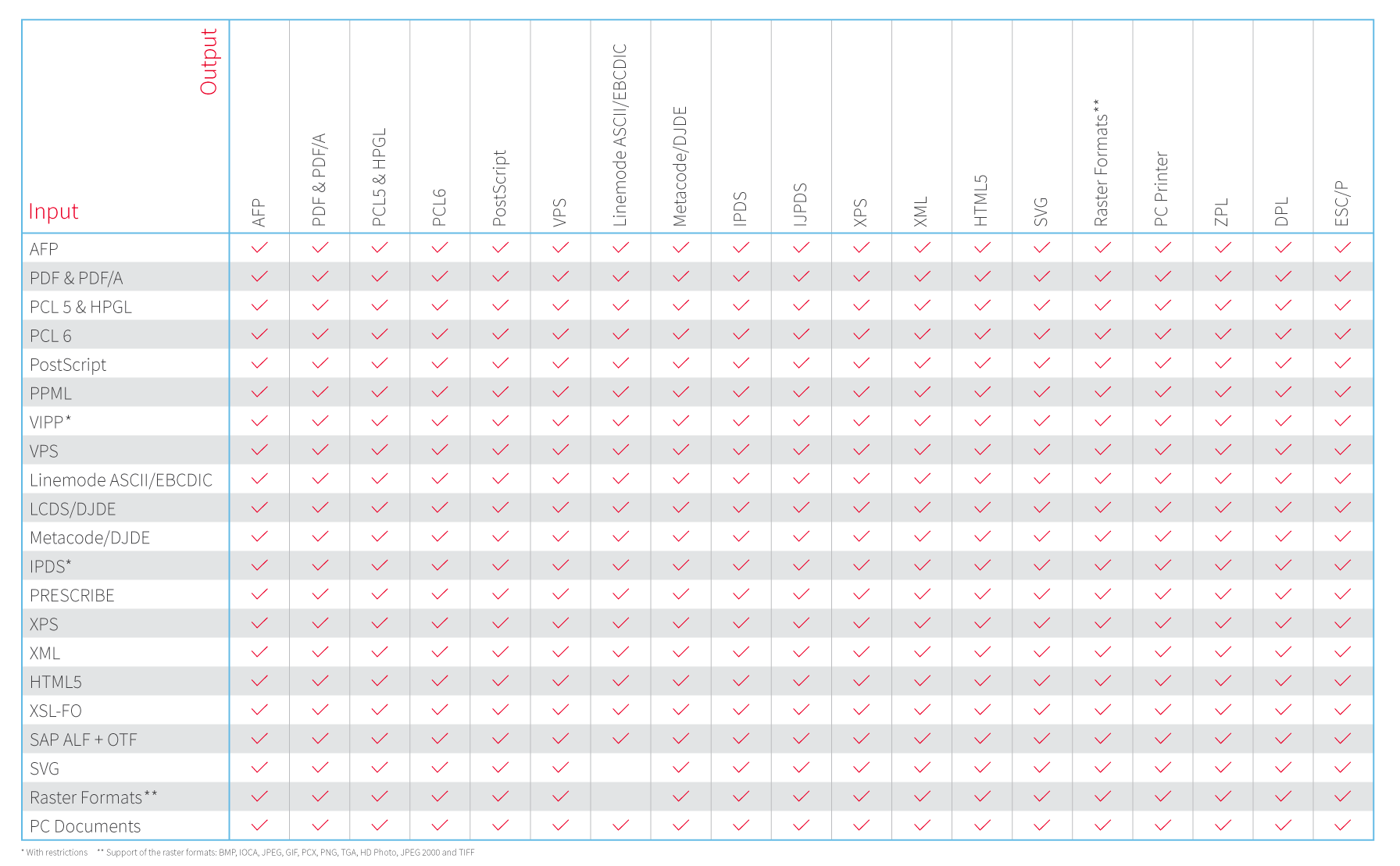Click the IPDS output column header
The height and width of the screenshot is (866, 1400).
coord(741,209)
